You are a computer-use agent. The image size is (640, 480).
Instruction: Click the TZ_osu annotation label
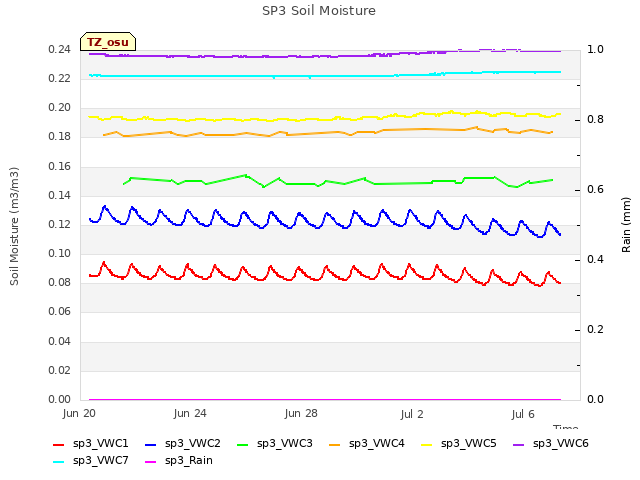[x=108, y=42]
